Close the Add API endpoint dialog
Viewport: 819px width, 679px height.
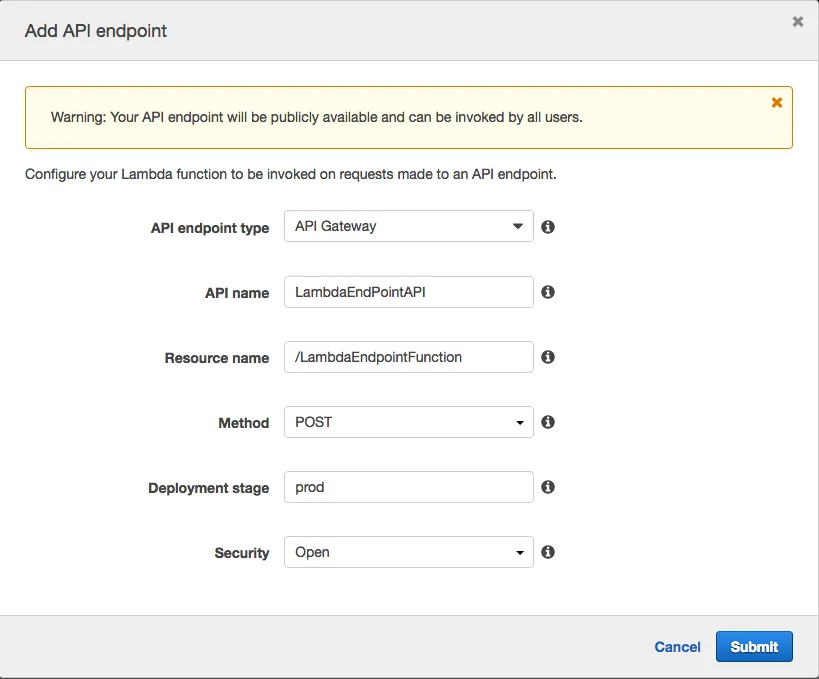tap(797, 22)
